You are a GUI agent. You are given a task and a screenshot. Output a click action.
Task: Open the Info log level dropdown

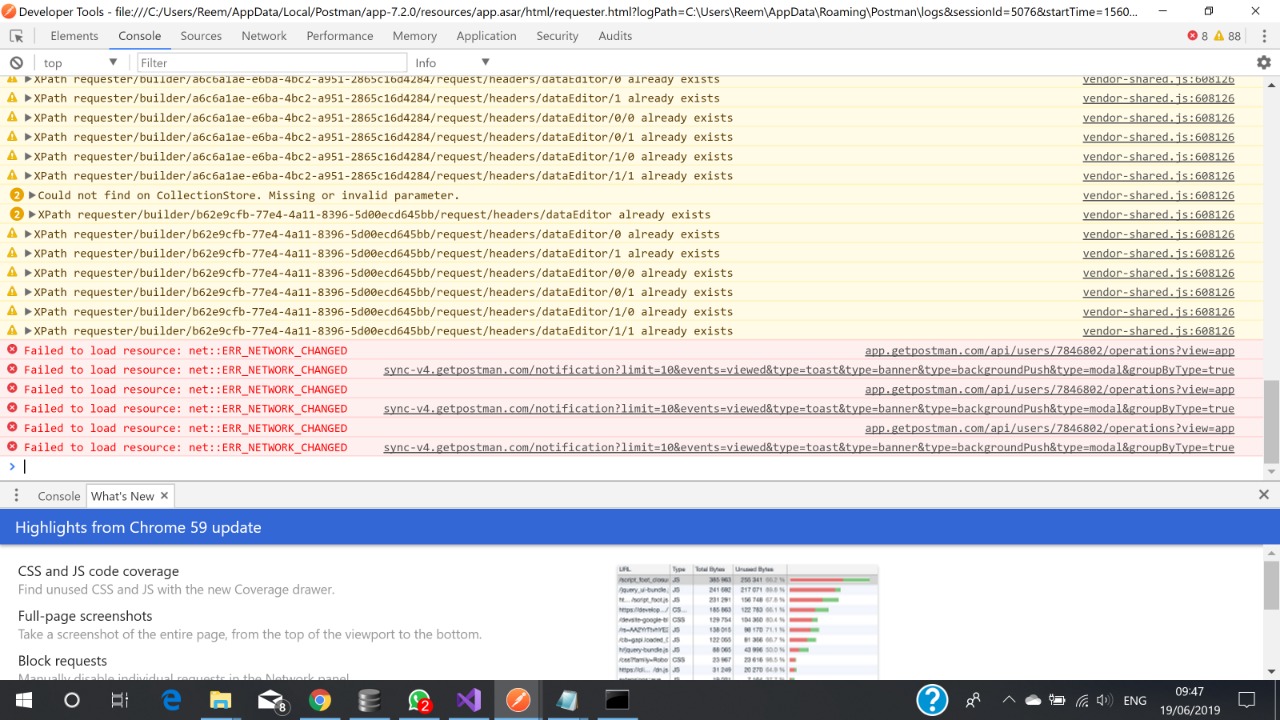pyautogui.click(x=452, y=62)
